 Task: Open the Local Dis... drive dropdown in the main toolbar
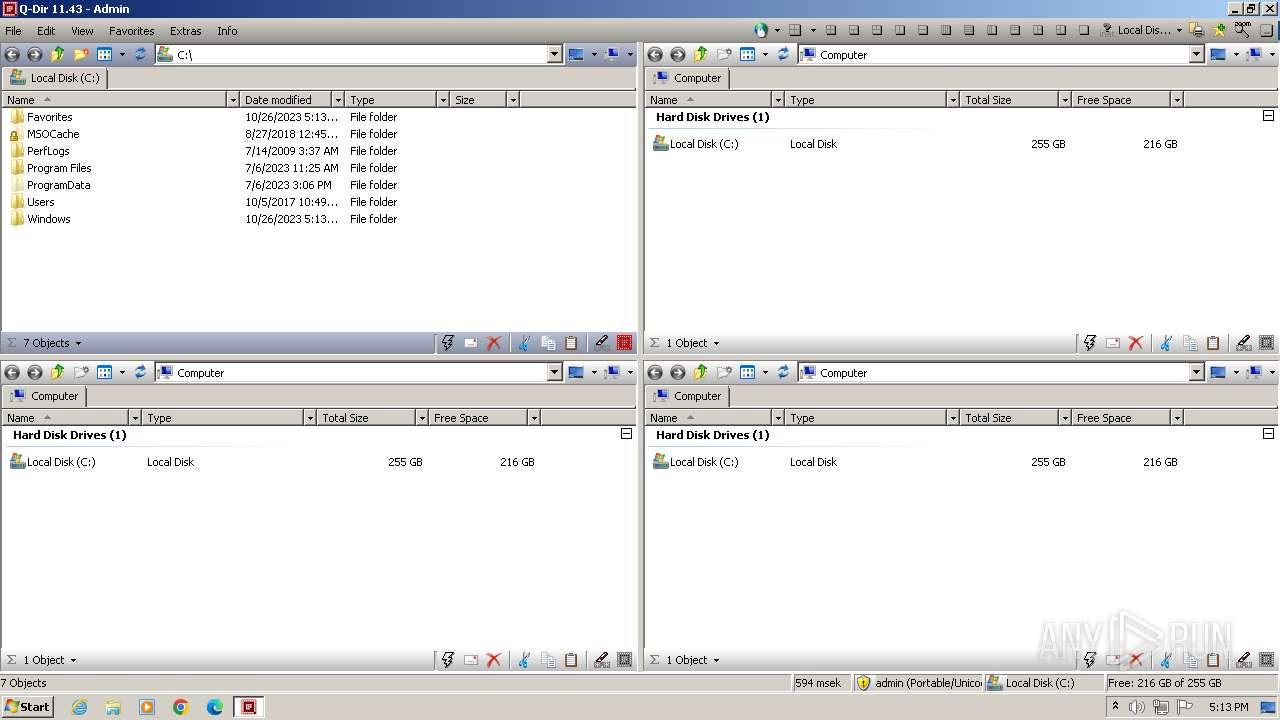point(1179,30)
